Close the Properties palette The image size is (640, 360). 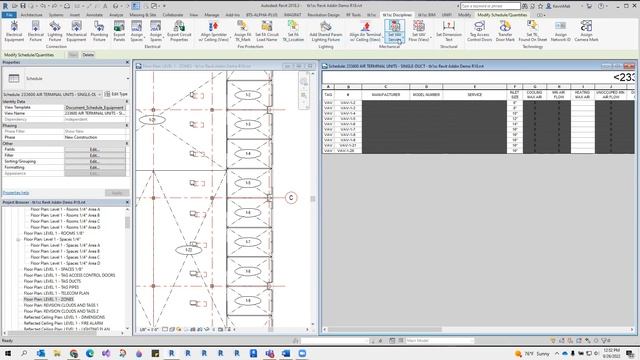[127, 62]
